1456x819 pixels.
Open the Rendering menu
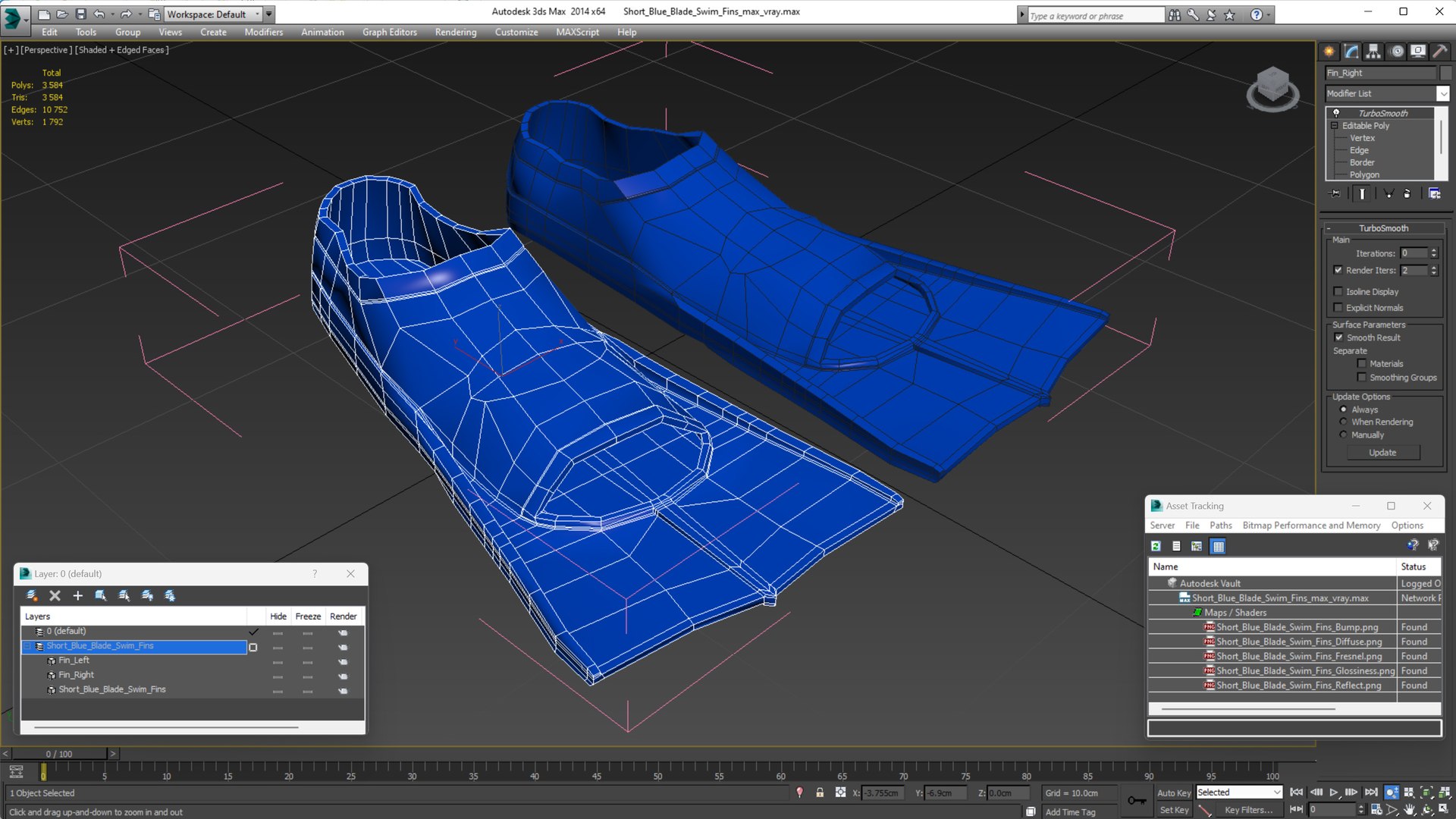455,32
